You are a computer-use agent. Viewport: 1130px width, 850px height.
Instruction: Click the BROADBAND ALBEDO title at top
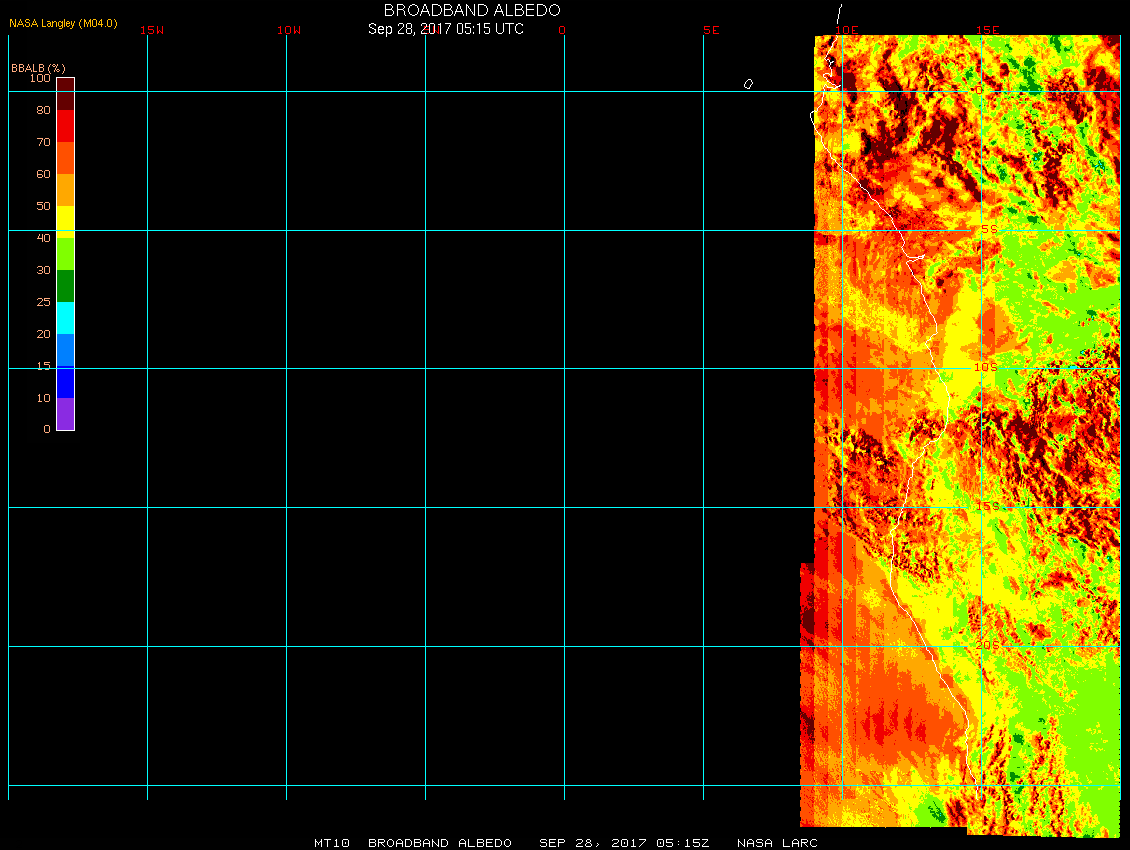point(472,10)
